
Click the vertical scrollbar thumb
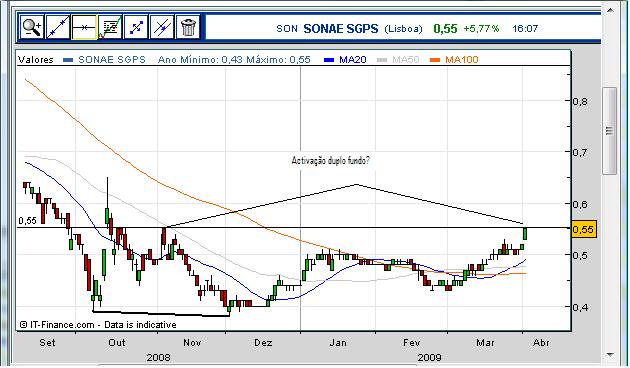pyautogui.click(x=610, y=131)
